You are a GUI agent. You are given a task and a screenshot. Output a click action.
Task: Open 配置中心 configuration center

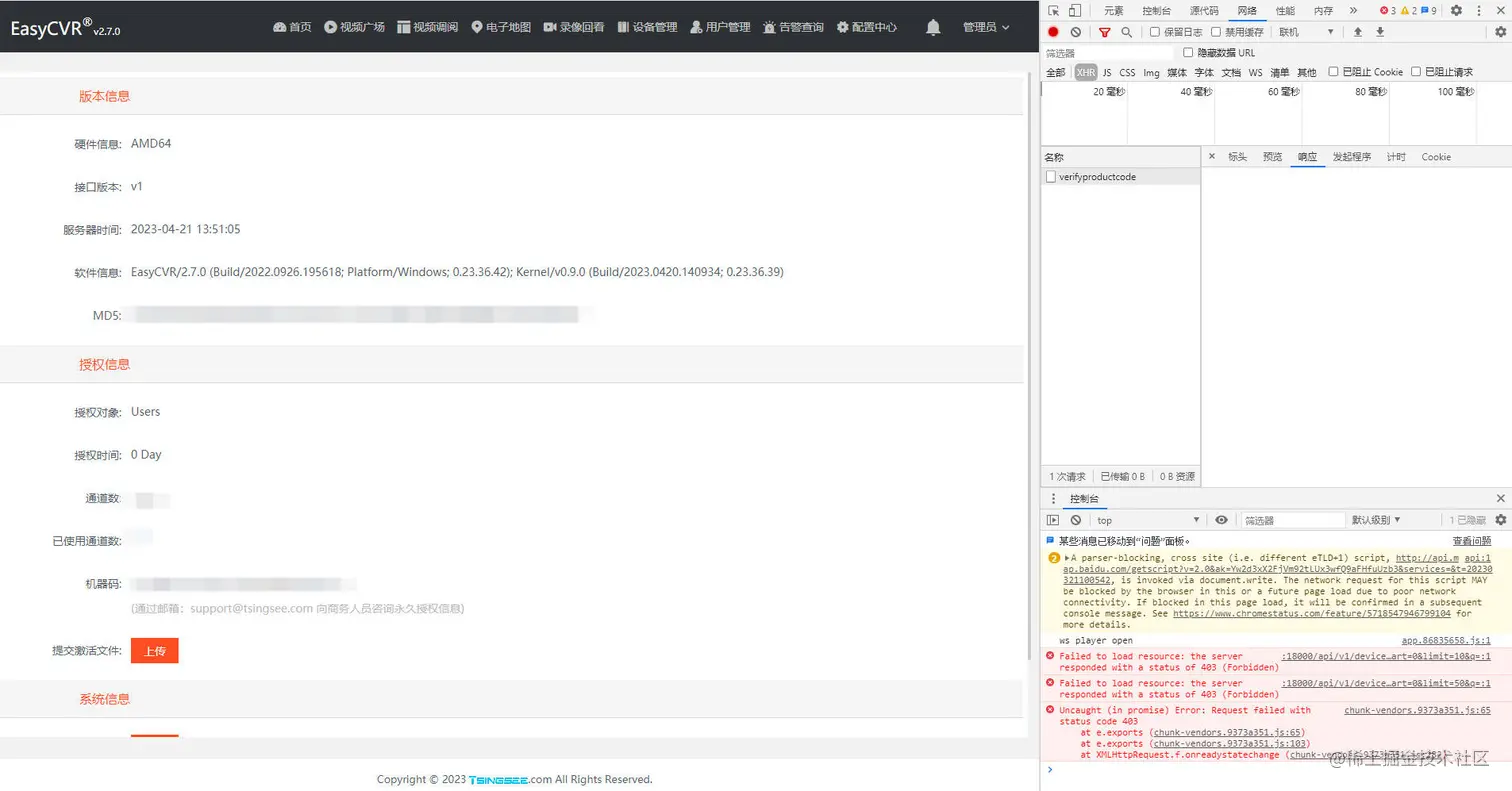(867, 27)
